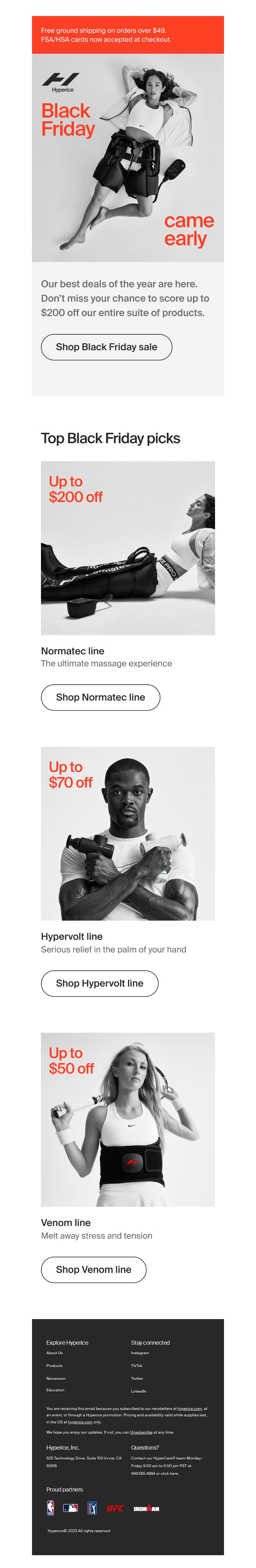The width and height of the screenshot is (256, 1568).
Task: Click the Education footer link
Action: click(x=55, y=1390)
